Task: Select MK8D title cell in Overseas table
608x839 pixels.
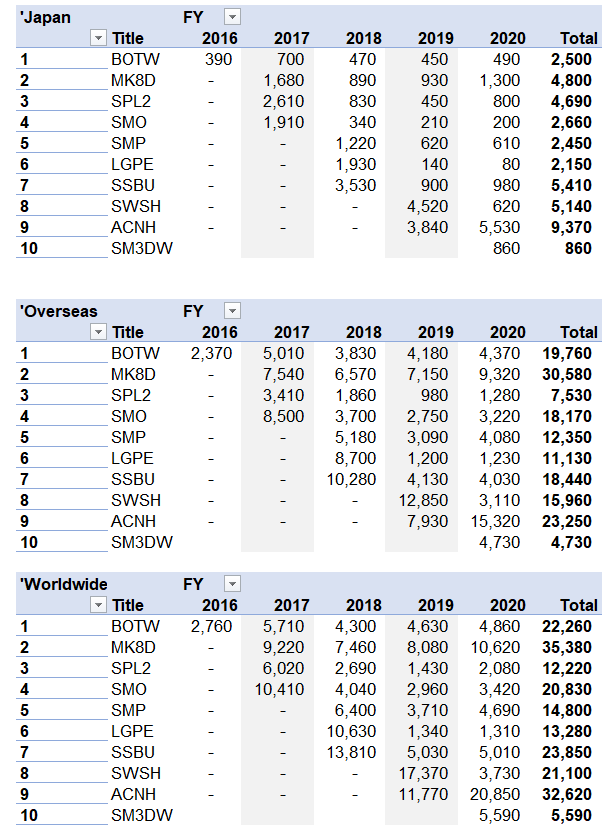Action: tap(133, 374)
